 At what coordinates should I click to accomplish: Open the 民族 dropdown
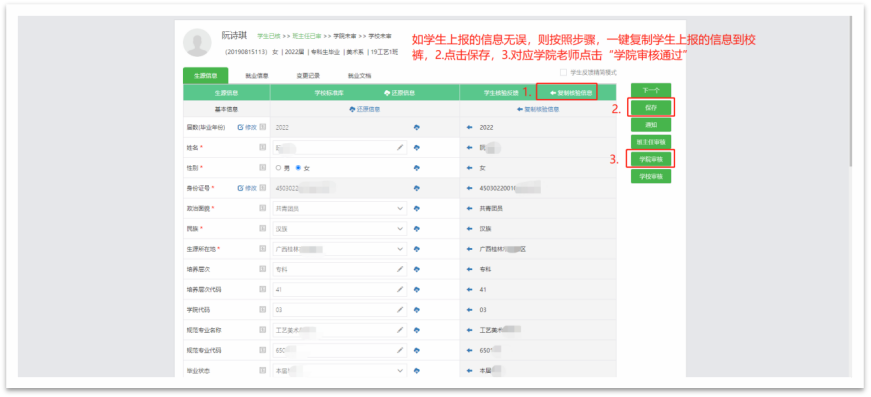341,229
